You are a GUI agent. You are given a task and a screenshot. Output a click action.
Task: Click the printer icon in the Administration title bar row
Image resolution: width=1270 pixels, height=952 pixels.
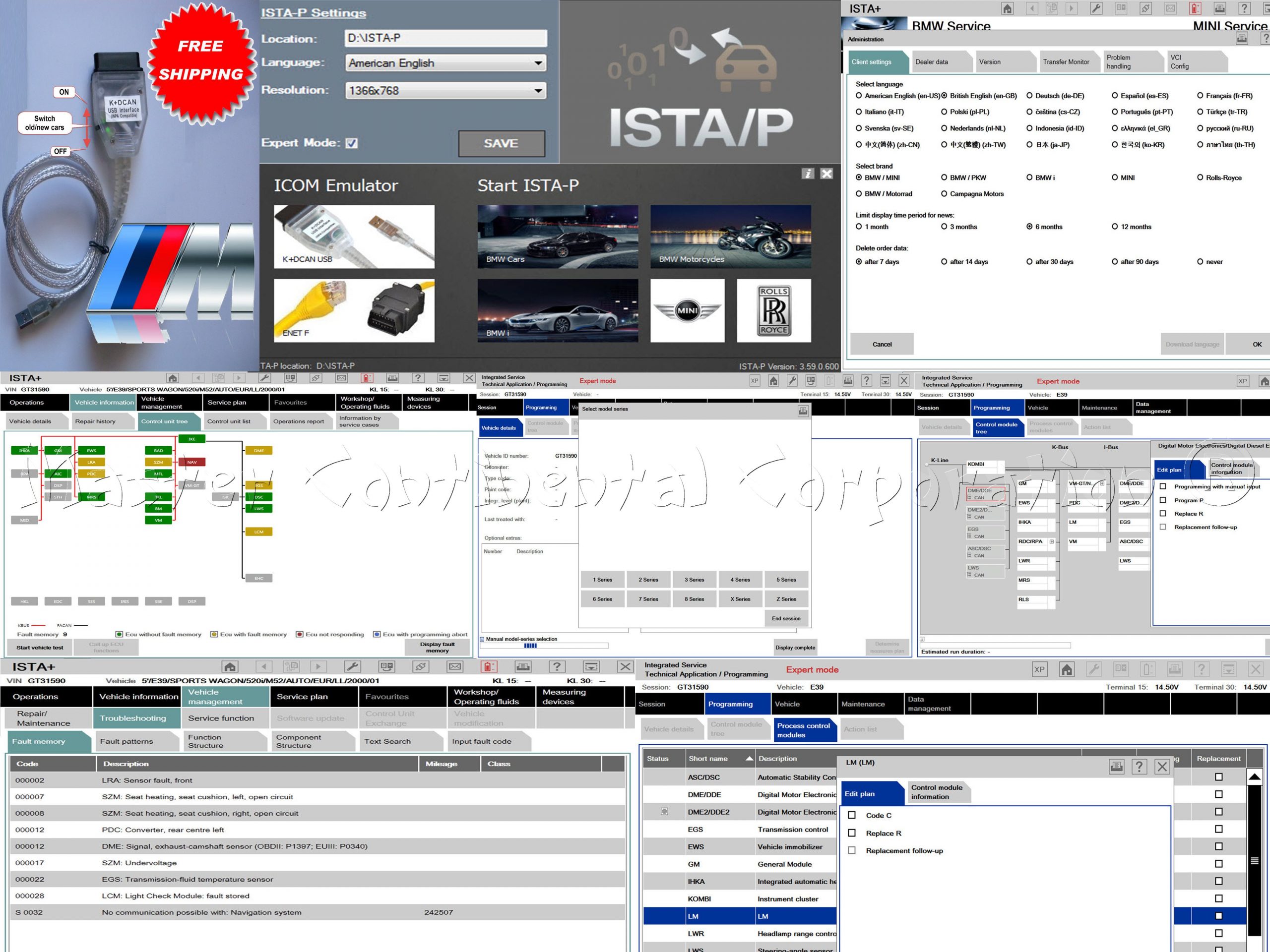click(x=1242, y=39)
